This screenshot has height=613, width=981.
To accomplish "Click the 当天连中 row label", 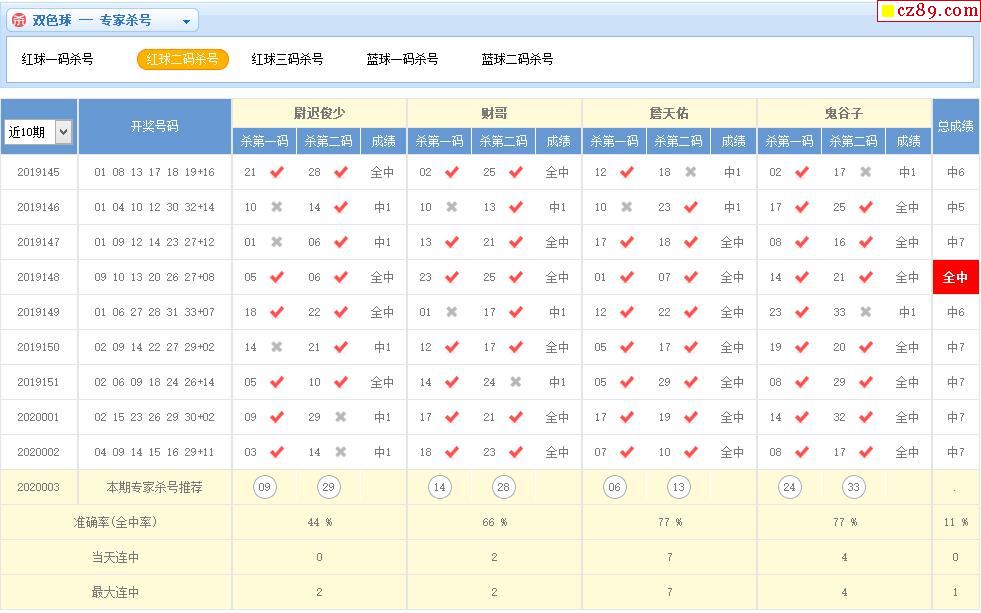I will pos(115,557).
